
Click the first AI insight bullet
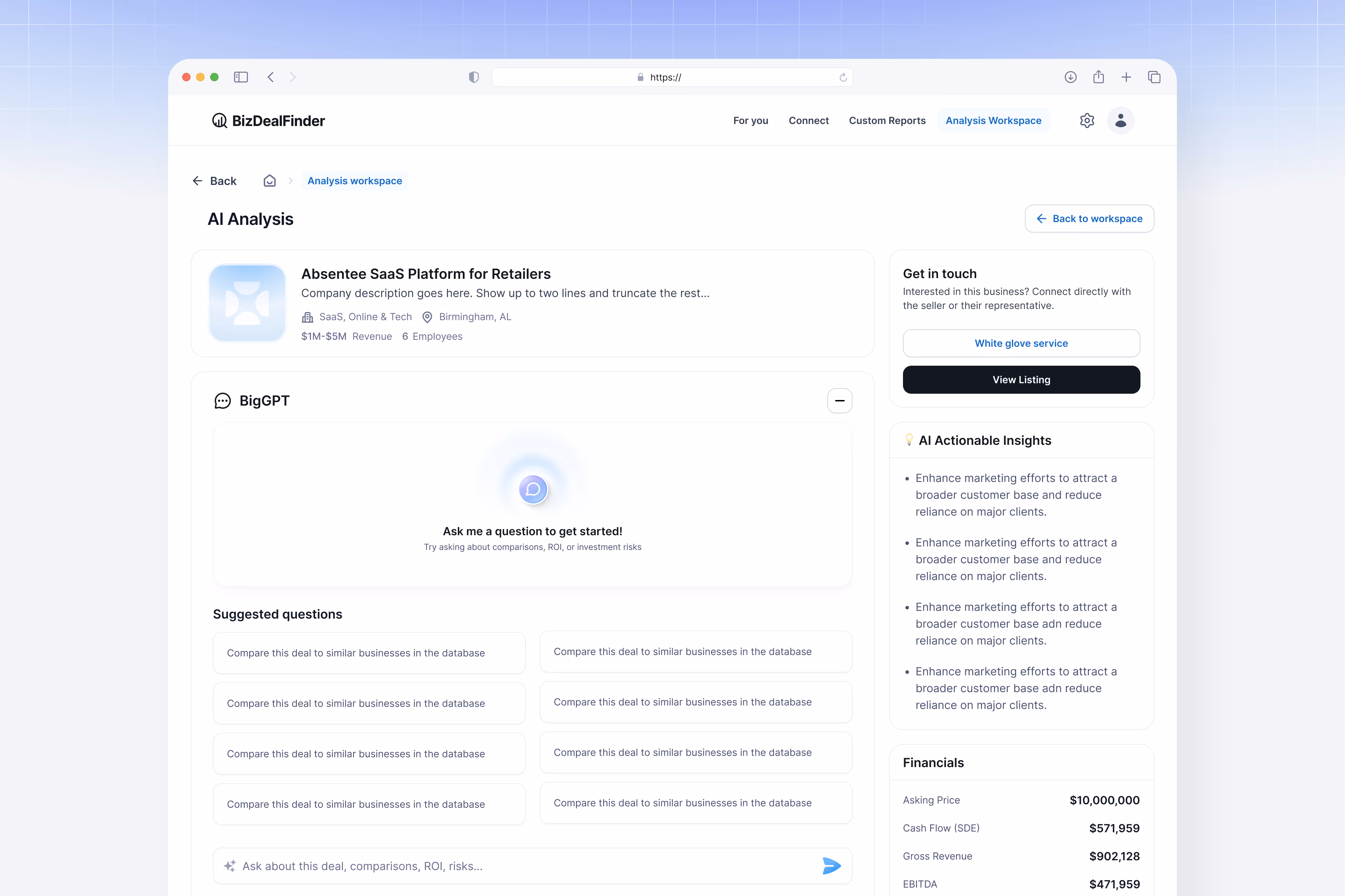click(1016, 494)
